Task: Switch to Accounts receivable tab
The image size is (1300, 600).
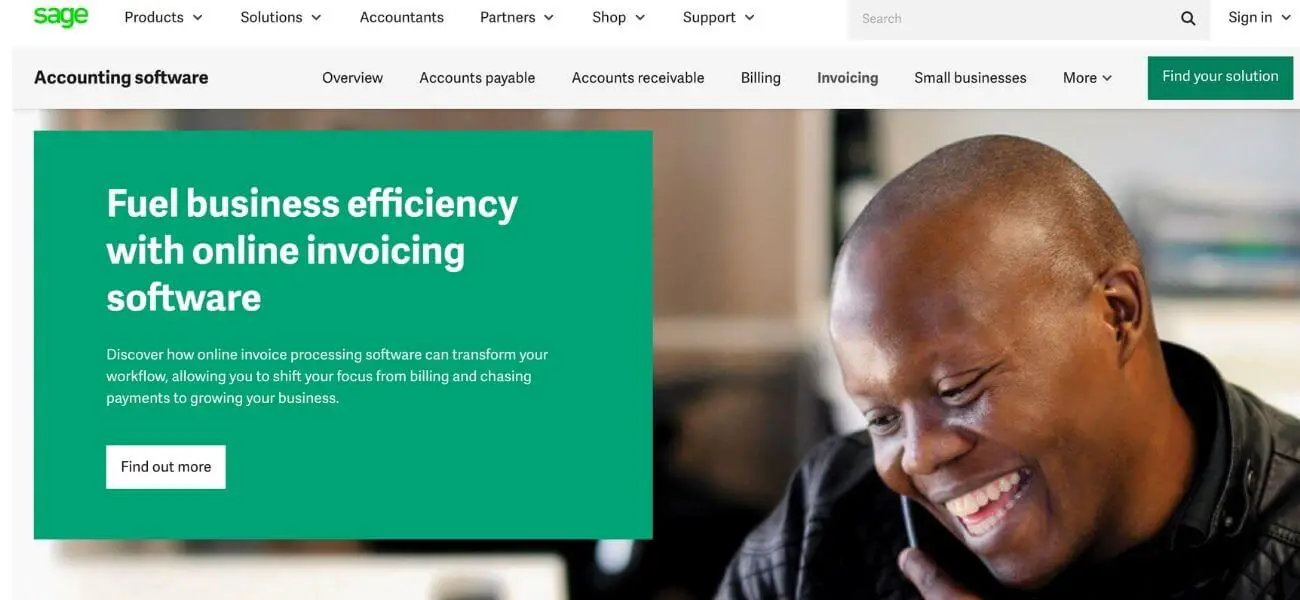Action: (638, 78)
